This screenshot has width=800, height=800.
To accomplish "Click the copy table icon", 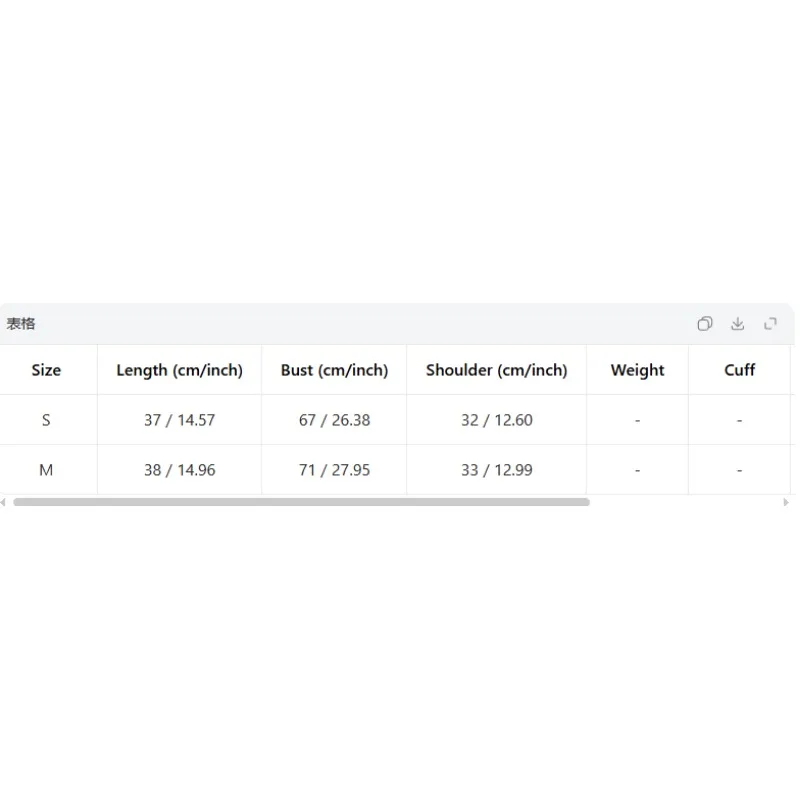I will pos(705,323).
